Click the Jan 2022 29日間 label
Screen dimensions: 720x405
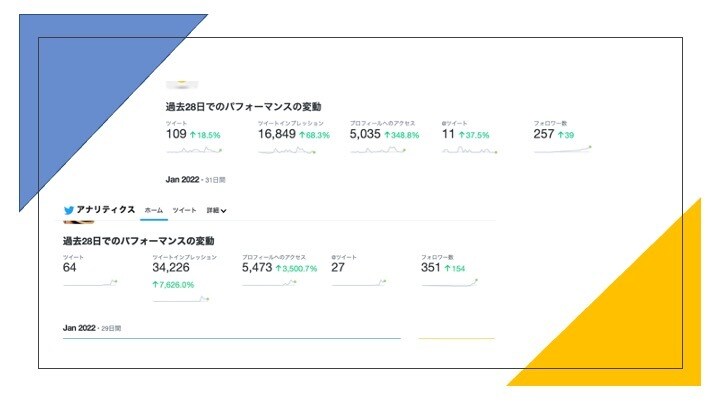point(92,328)
